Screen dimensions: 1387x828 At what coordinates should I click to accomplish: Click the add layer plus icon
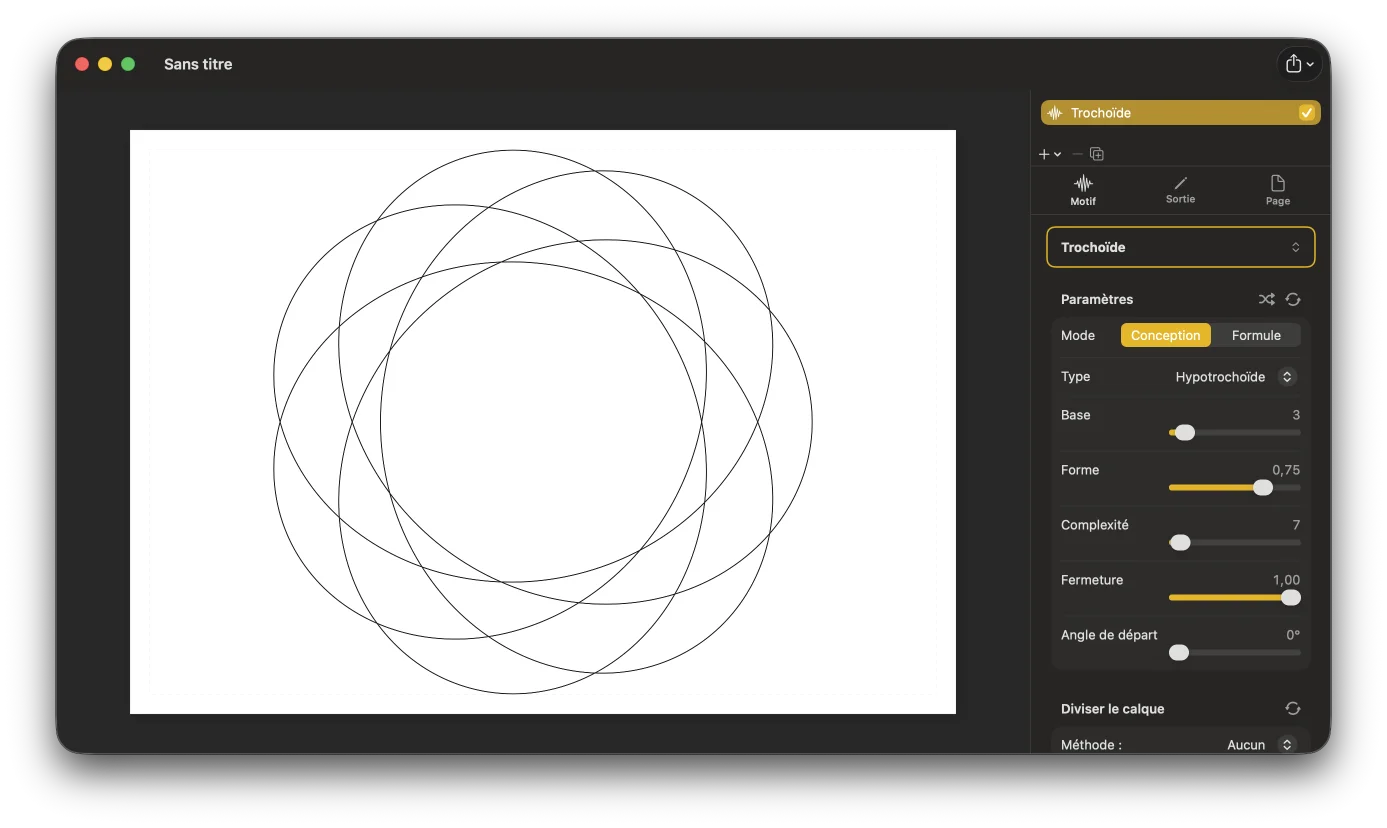coord(1044,154)
